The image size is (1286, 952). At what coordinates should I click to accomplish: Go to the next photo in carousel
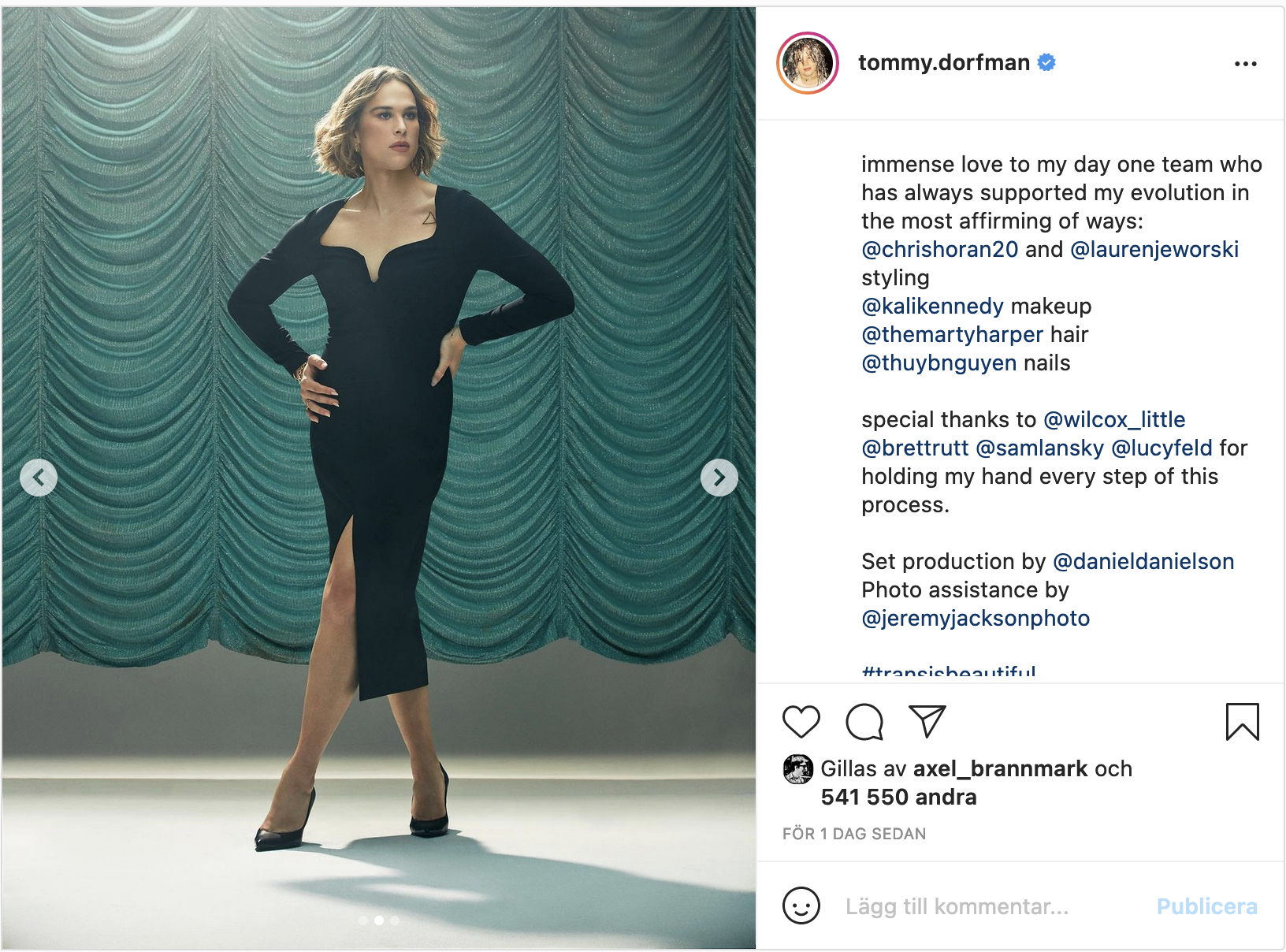coord(719,478)
